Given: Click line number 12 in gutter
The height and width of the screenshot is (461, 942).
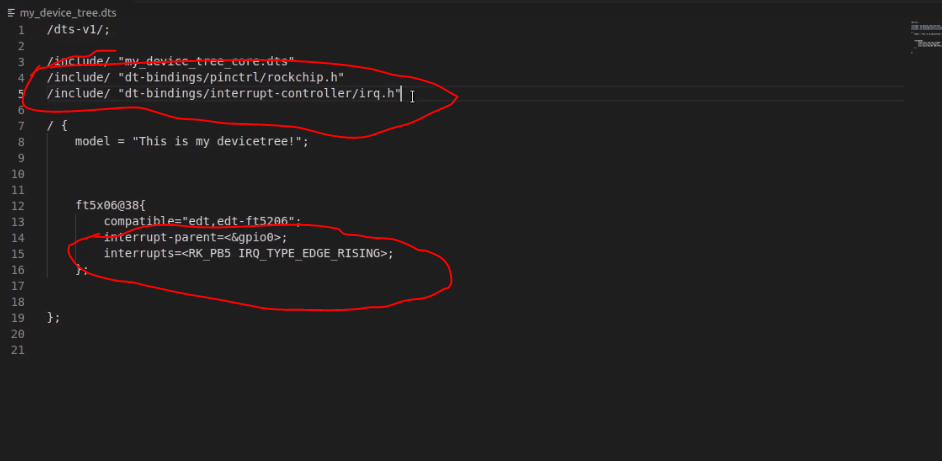Looking at the screenshot, I should click(x=18, y=206).
